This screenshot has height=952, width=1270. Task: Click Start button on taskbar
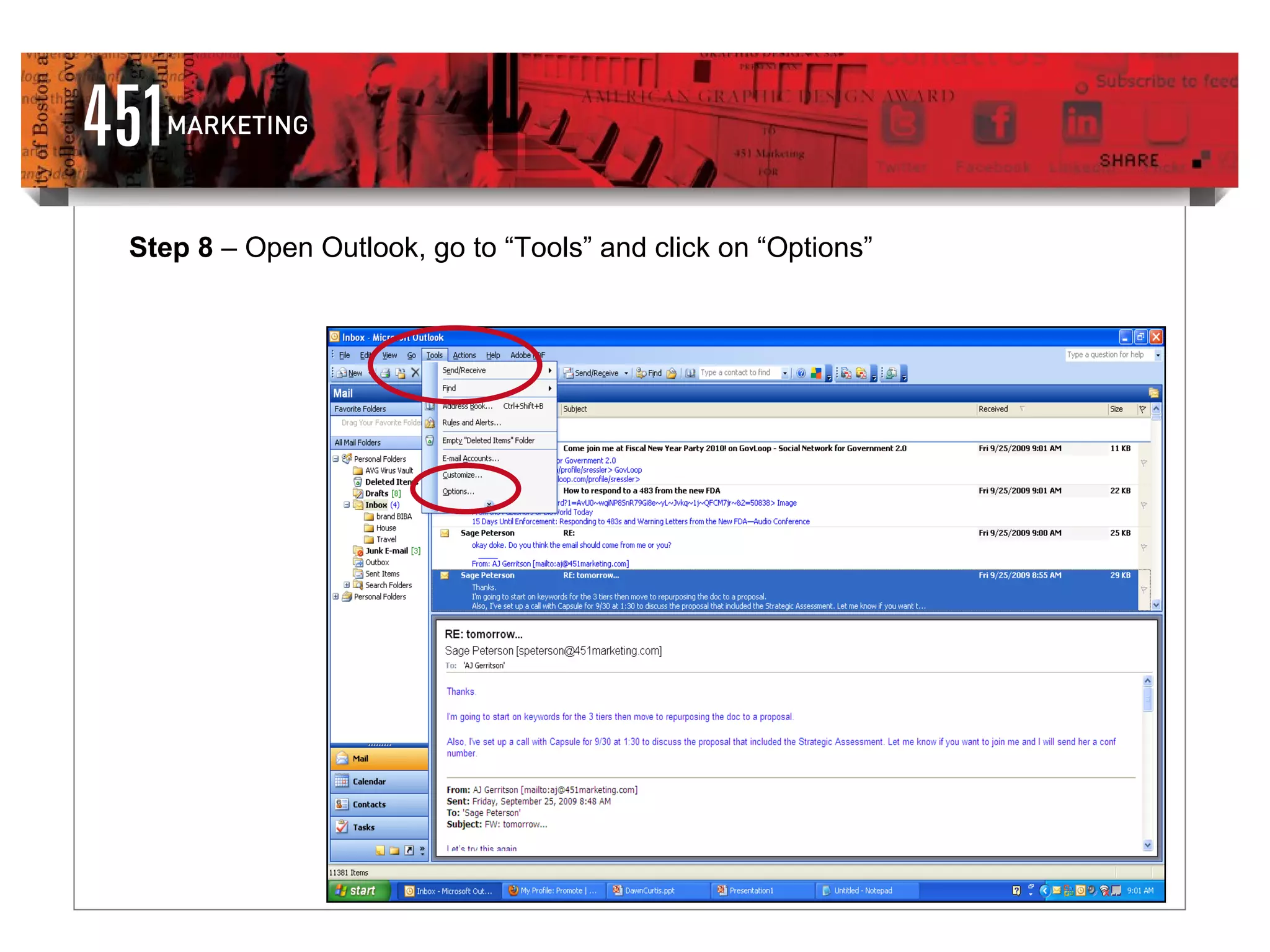[359, 891]
